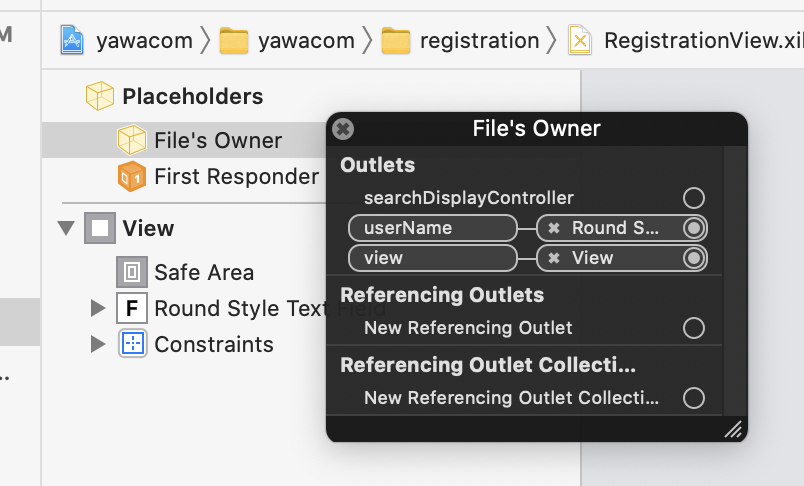This screenshot has height=486, width=804.
Task: Close the File's Owner connections popup
Action: tap(343, 129)
